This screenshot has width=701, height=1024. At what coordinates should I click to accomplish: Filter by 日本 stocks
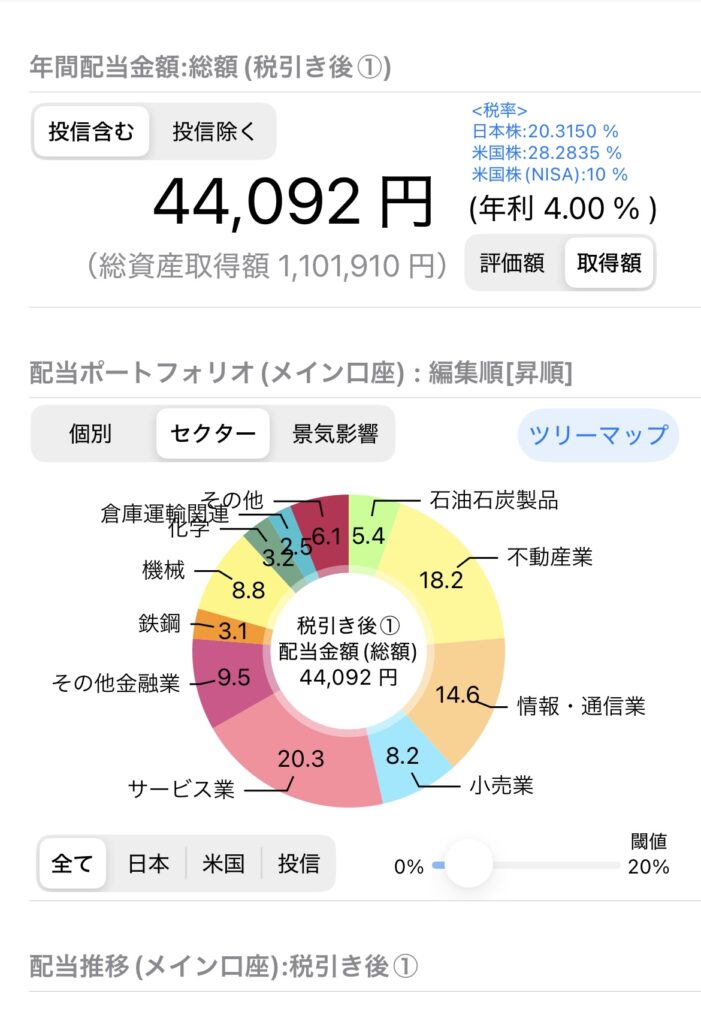148,863
